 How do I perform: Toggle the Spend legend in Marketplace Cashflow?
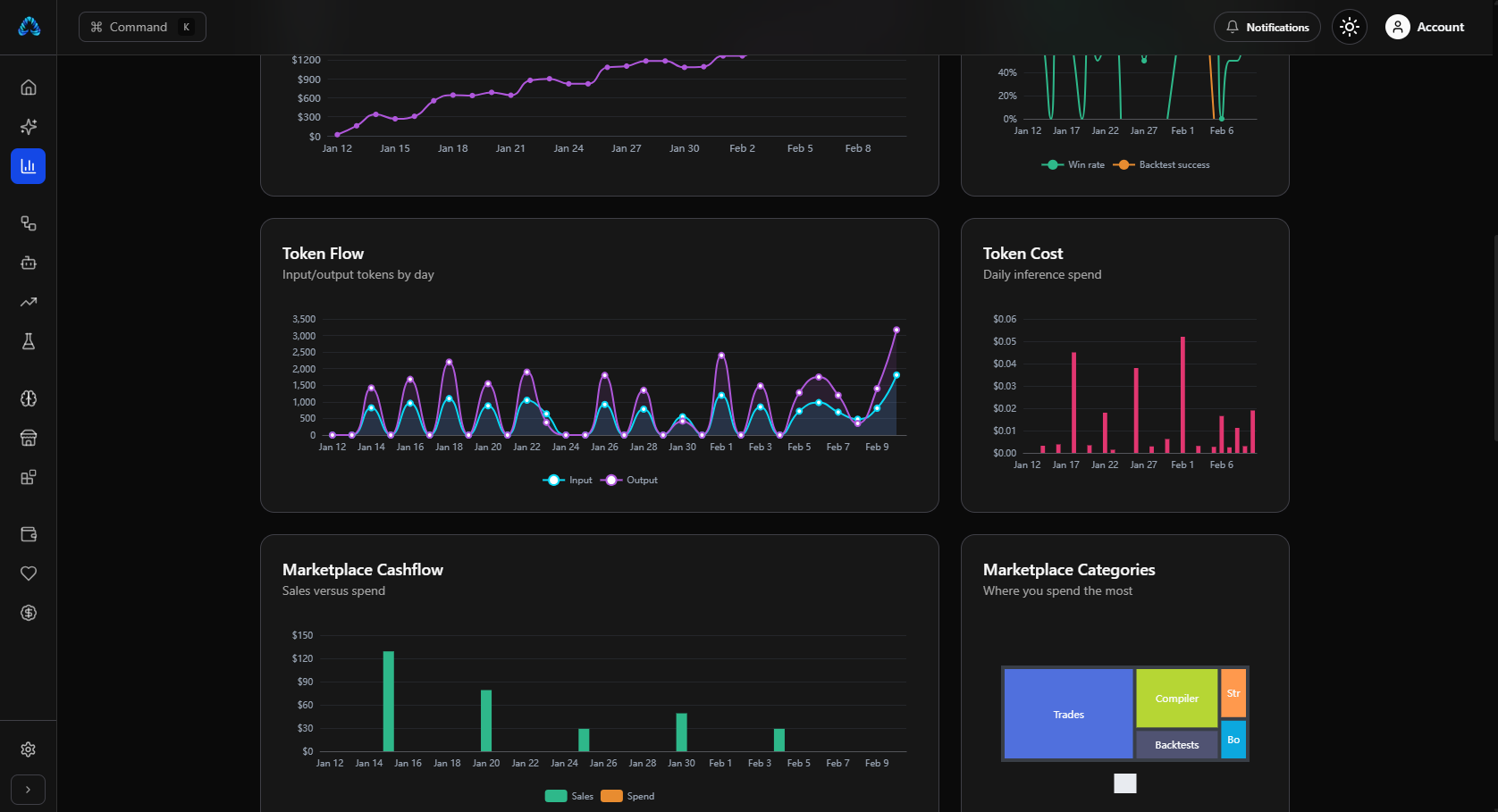click(627, 797)
